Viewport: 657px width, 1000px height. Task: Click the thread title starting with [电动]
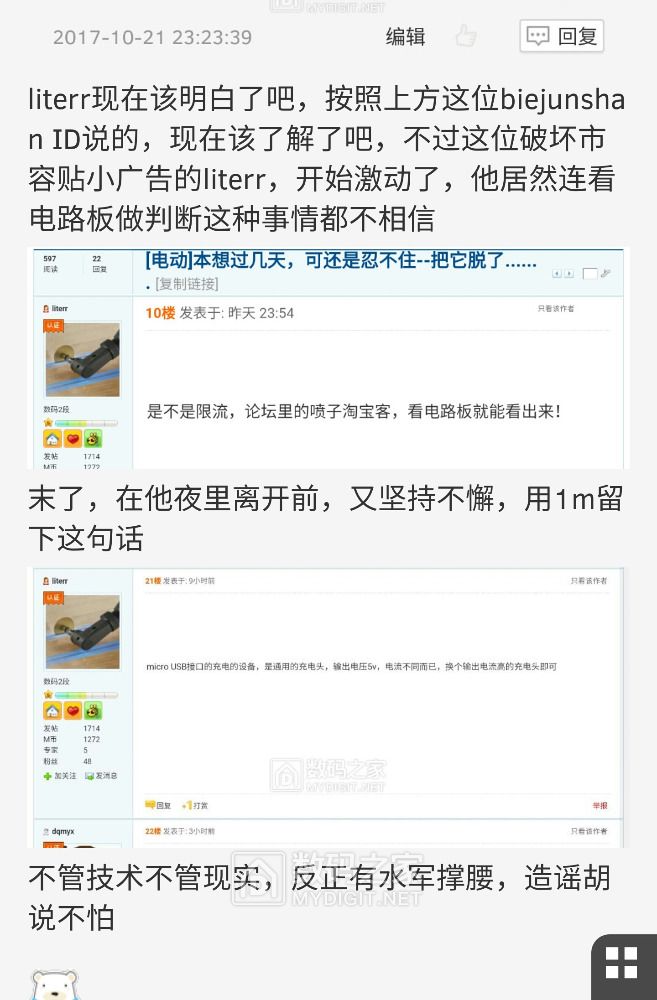341,260
